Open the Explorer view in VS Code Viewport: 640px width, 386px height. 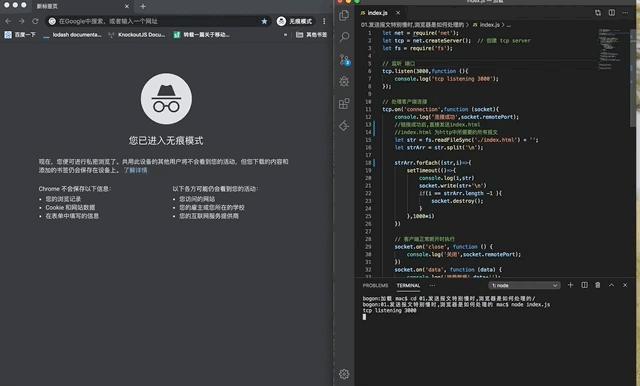click(x=344, y=15)
